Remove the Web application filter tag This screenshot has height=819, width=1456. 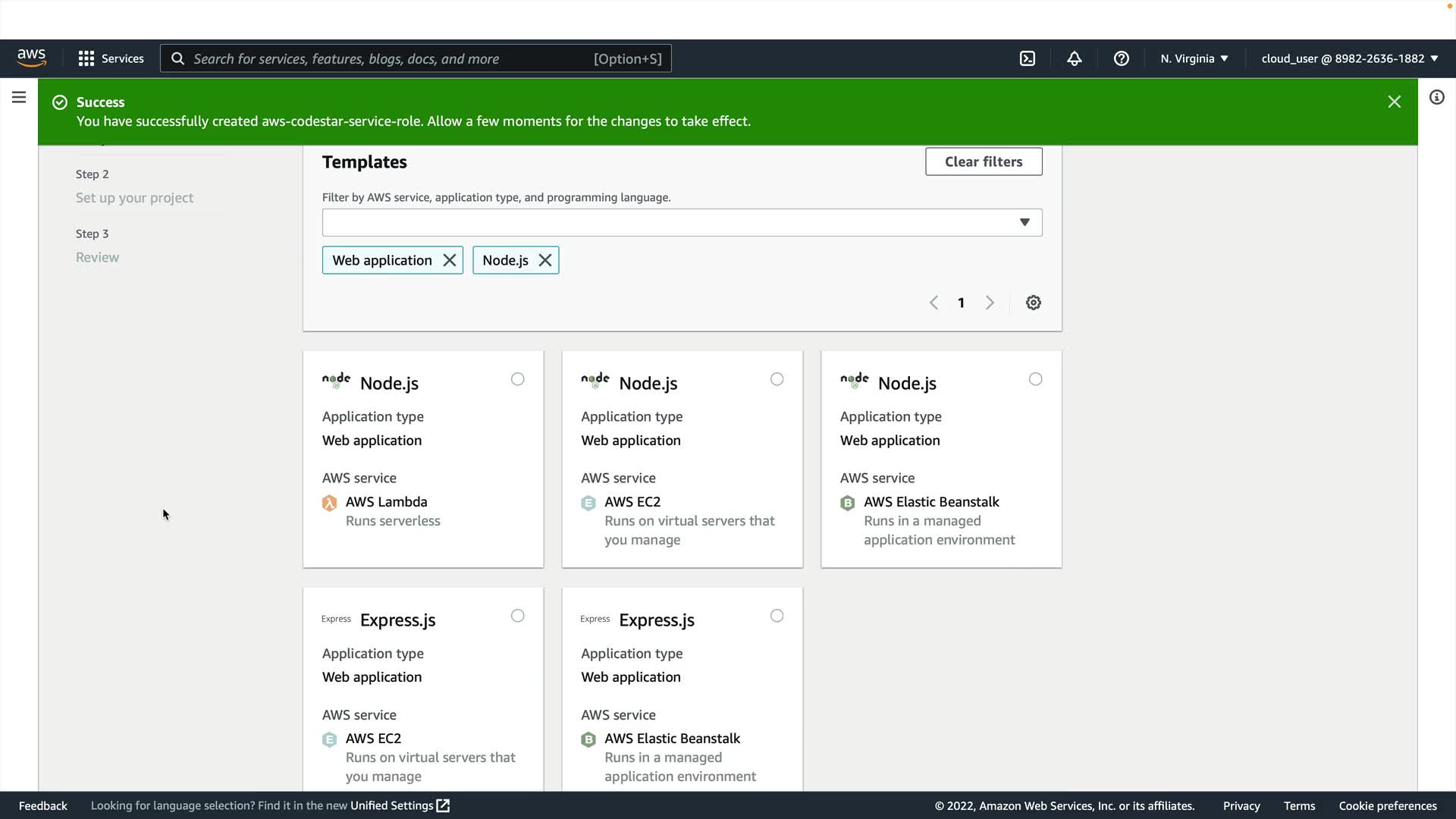[x=449, y=260]
